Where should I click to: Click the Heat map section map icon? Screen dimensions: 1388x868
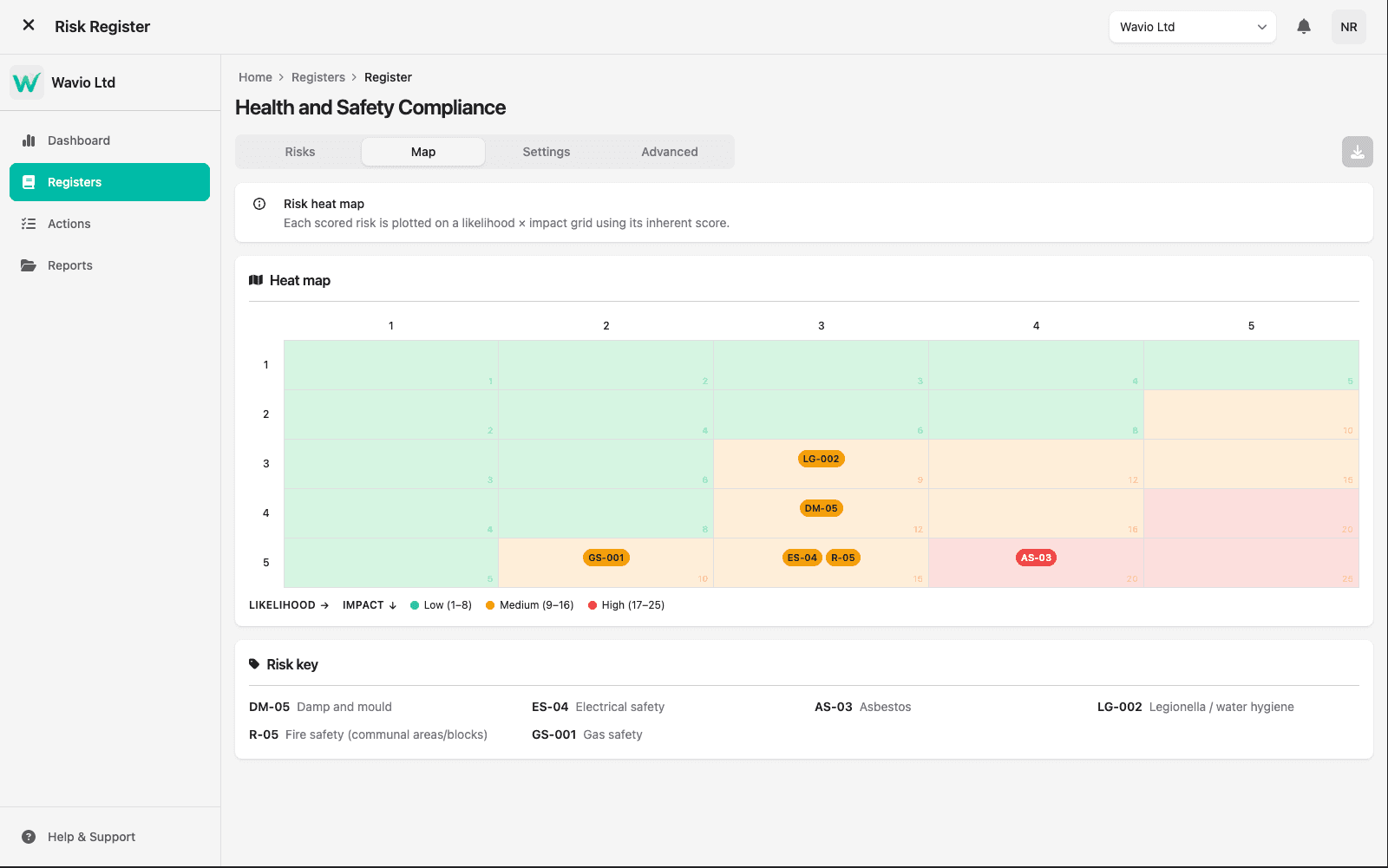pyautogui.click(x=256, y=280)
